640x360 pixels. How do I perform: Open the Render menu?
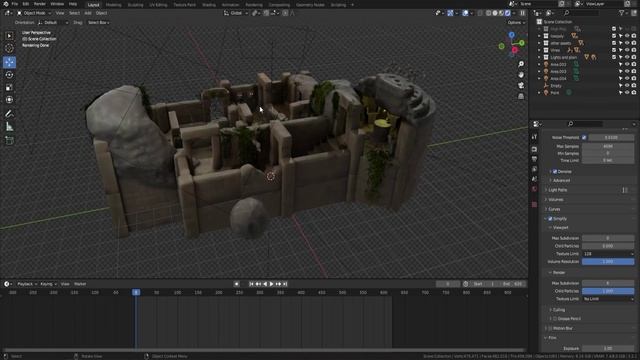point(40,4)
